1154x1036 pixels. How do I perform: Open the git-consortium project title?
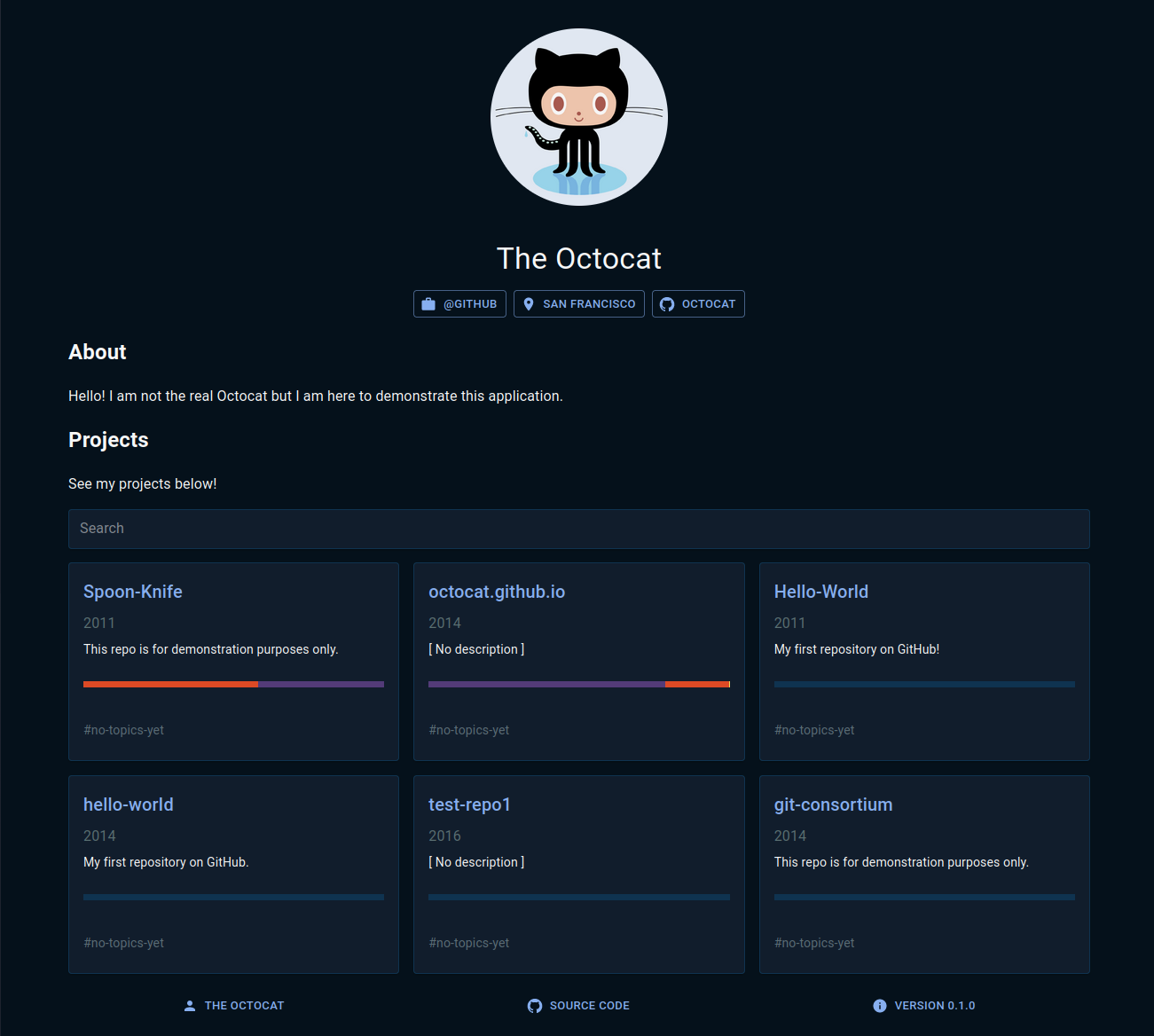point(834,804)
